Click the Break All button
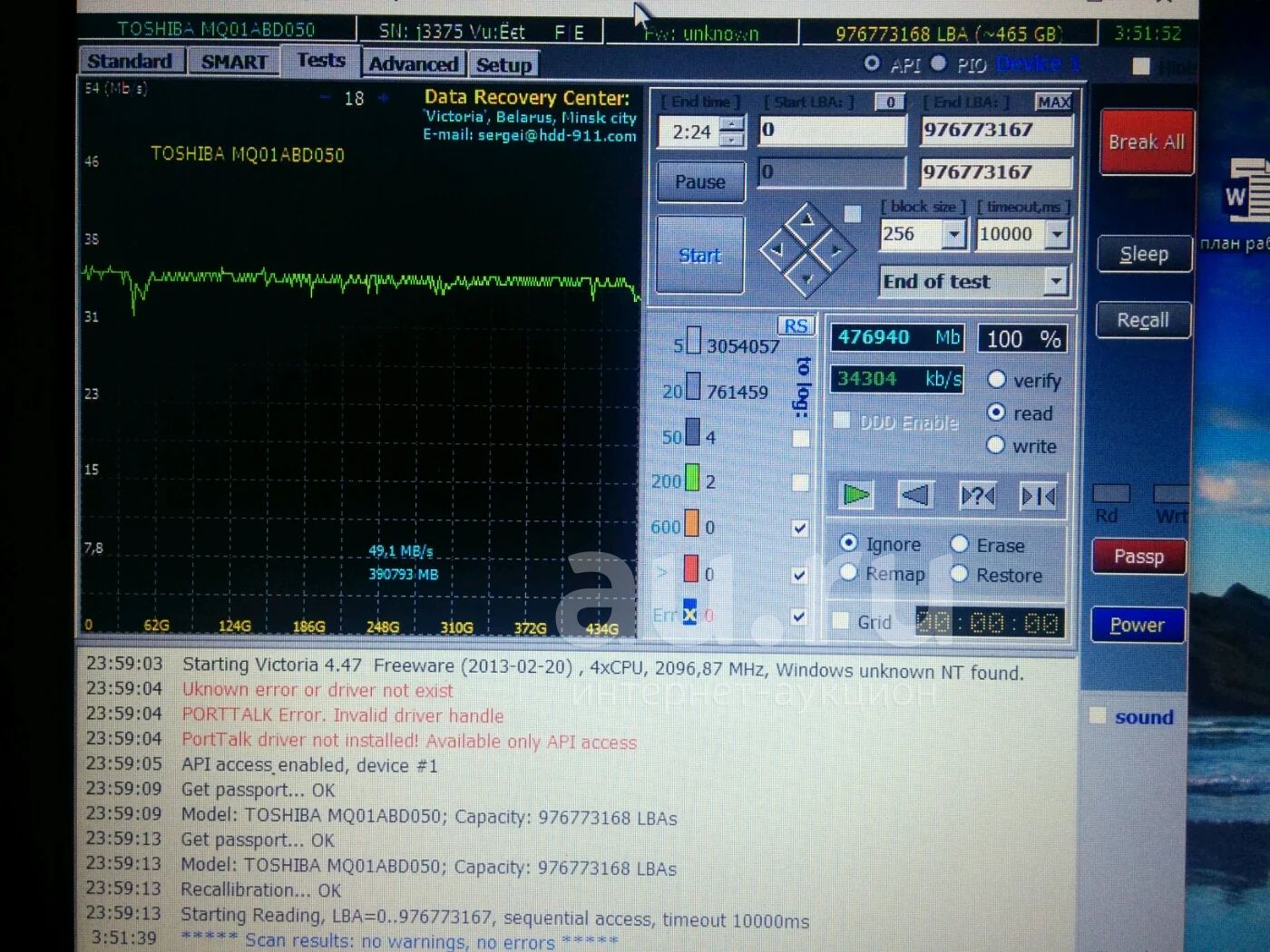Screen dimensions: 1270x952 click(x=1147, y=142)
